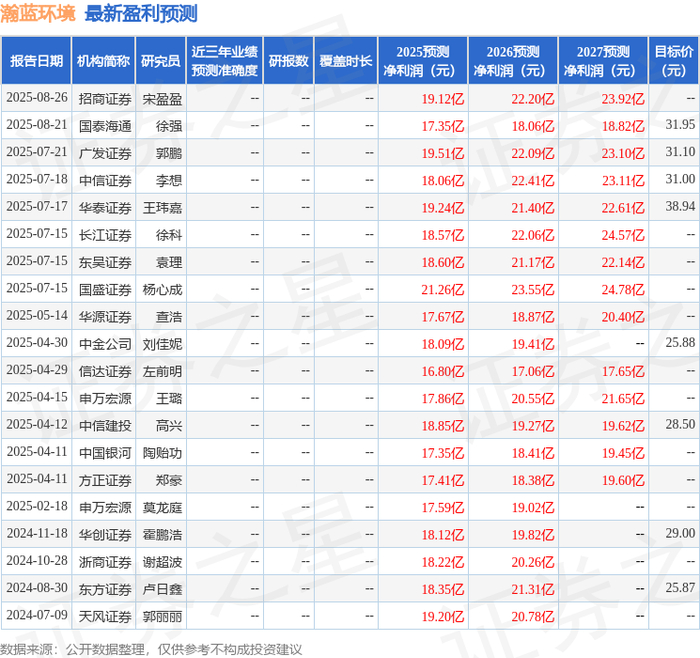Select 华泰证券 institution cell
Viewport: 700px width, 658px height.
click(x=105, y=208)
